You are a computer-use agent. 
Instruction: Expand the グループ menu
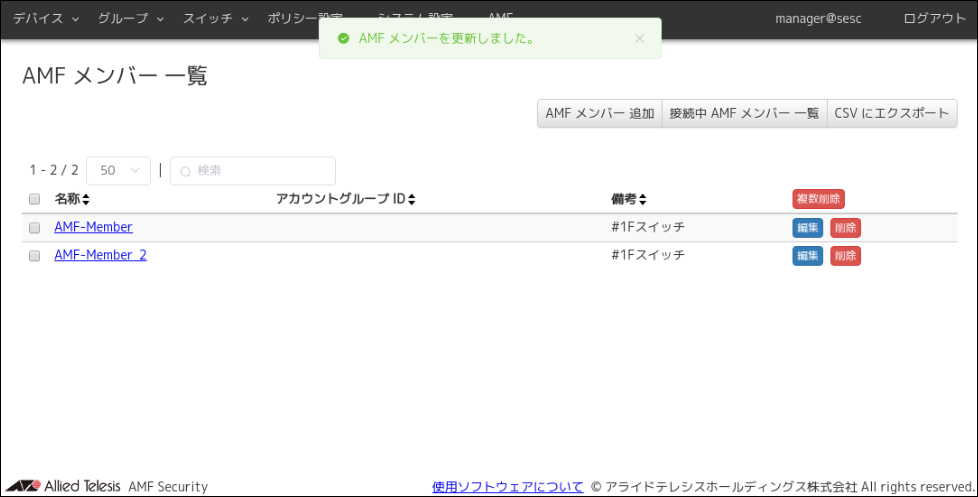coord(131,18)
